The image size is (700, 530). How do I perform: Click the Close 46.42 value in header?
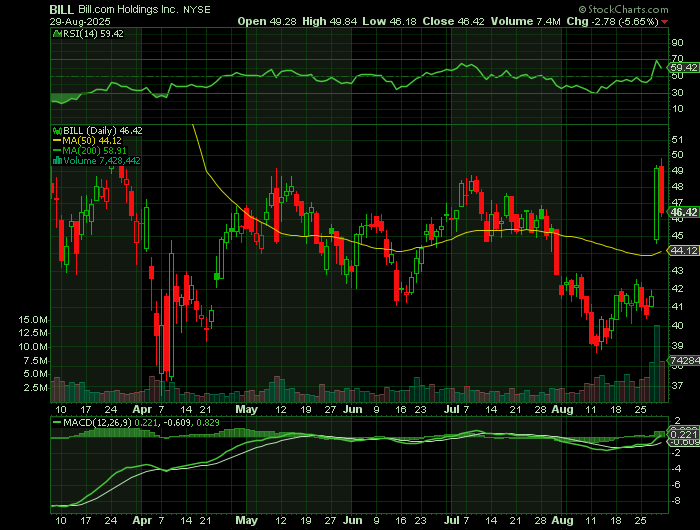(x=454, y=21)
